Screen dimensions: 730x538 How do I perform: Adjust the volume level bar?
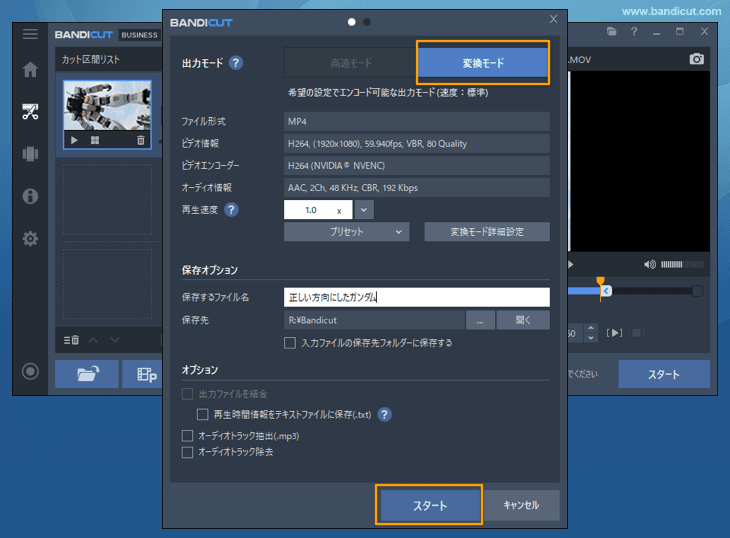point(682,264)
